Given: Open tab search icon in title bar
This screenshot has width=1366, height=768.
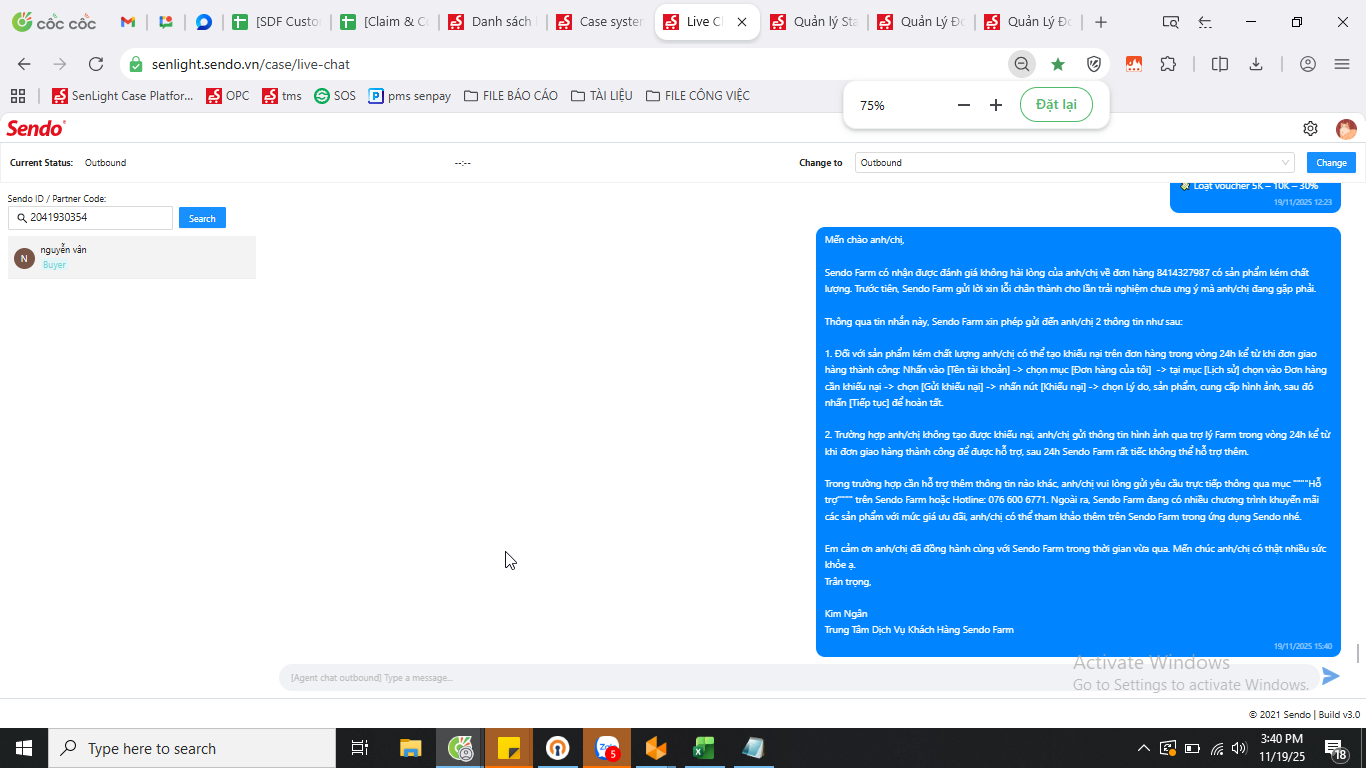Looking at the screenshot, I should 1171,22.
